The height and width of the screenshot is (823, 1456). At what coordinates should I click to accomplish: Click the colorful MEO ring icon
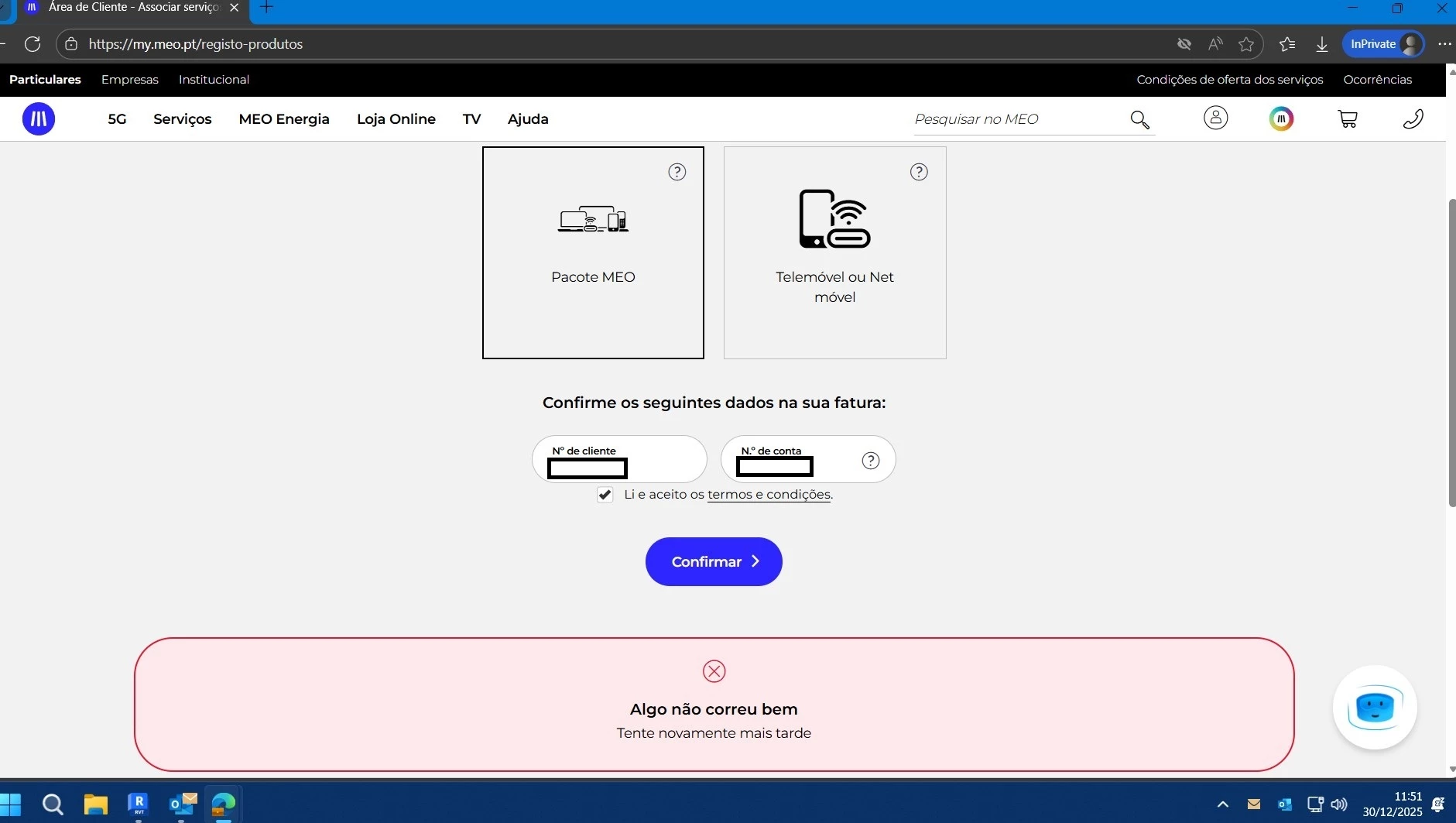click(1281, 118)
